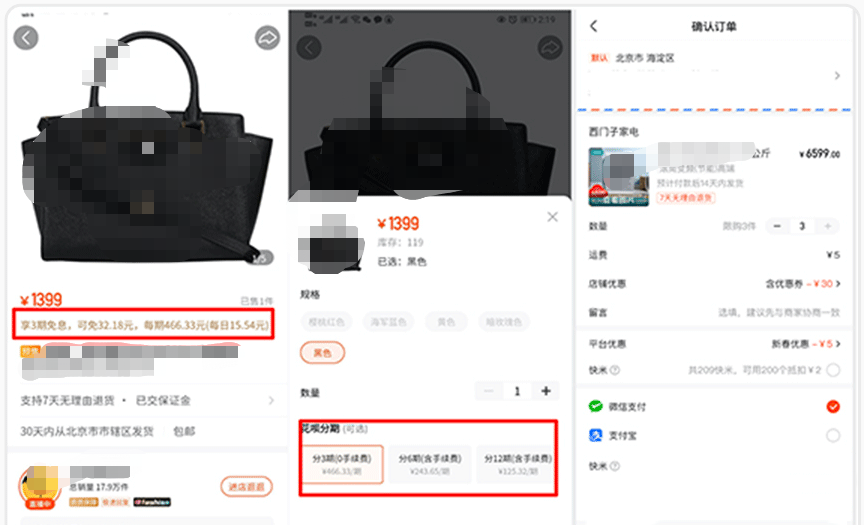Select the black color specification chip
Screen dimensions: 864x525
pyautogui.click(x=322, y=353)
